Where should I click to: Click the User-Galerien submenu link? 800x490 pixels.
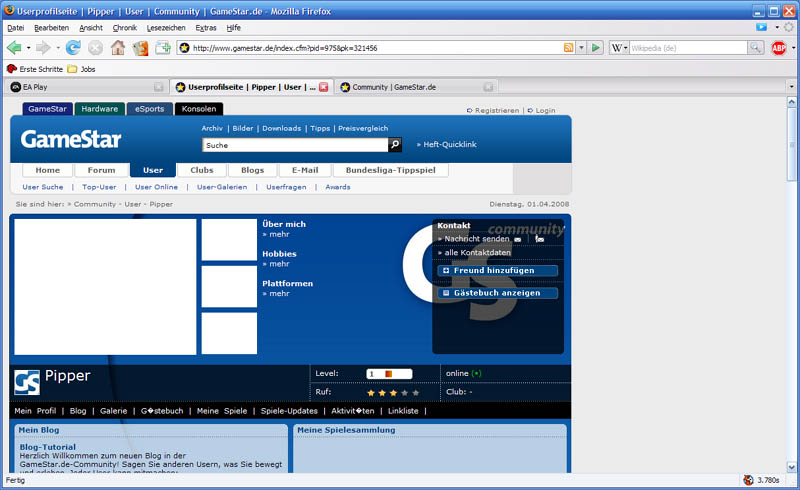[x=222, y=187]
